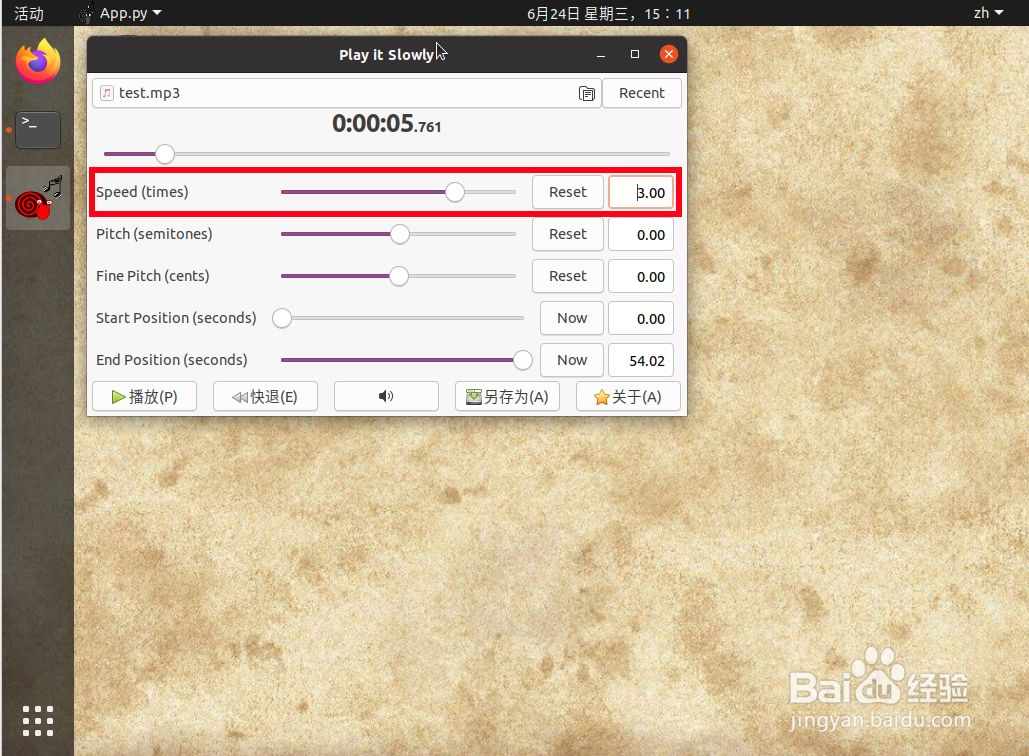Click the Speed slider handle
This screenshot has height=756, width=1029.
(x=454, y=192)
